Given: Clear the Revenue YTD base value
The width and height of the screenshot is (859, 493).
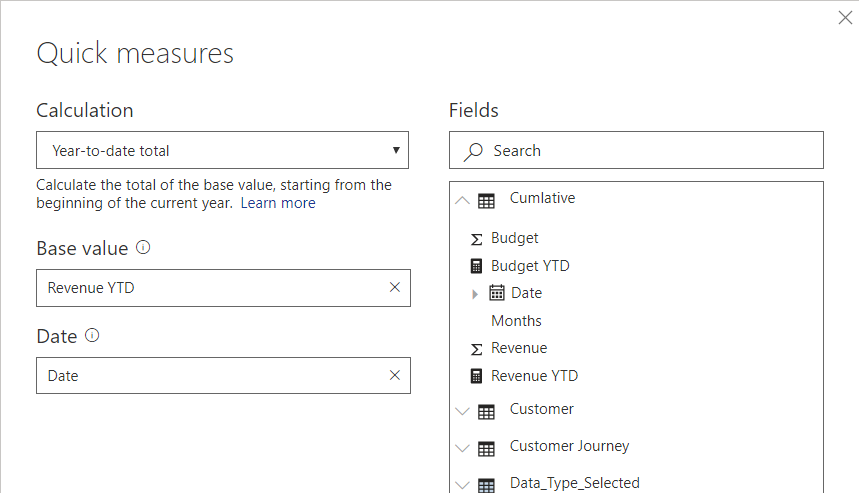Looking at the screenshot, I should click(x=394, y=287).
